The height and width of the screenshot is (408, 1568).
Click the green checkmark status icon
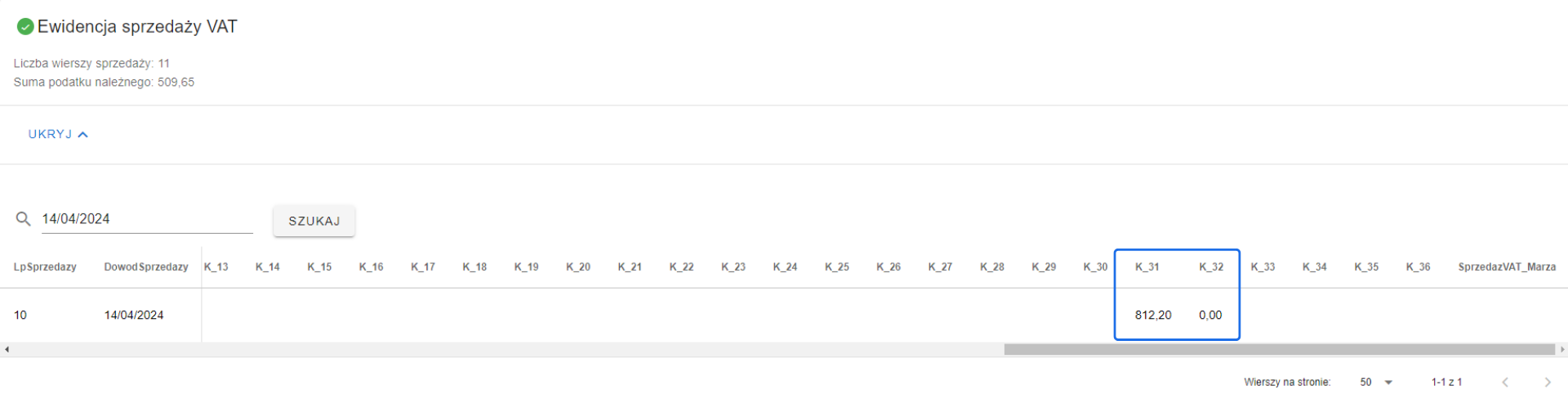click(x=25, y=27)
